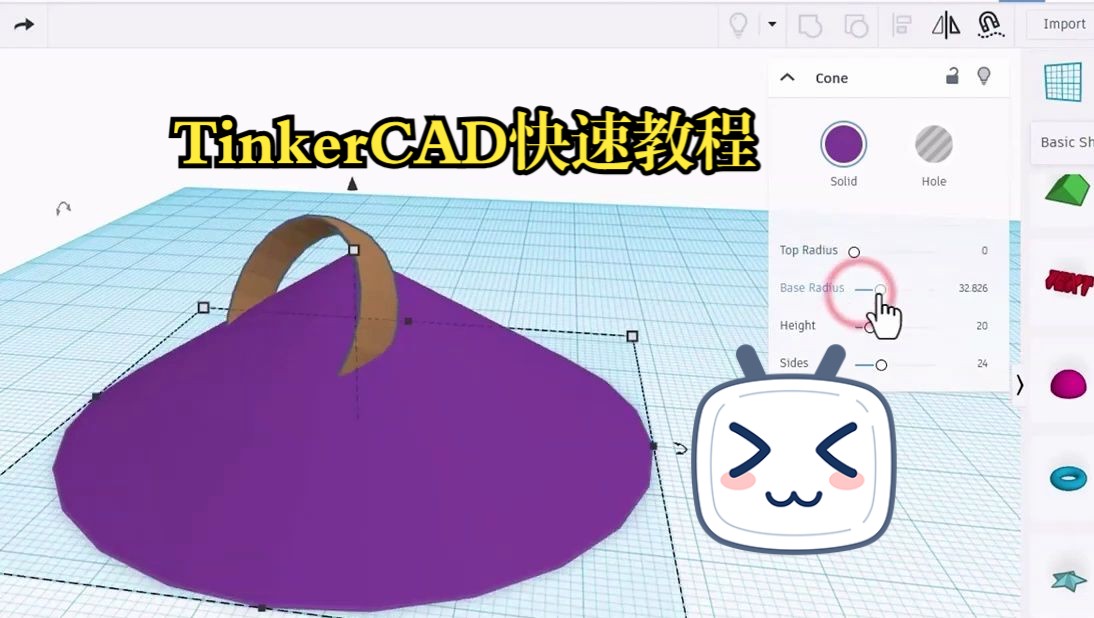
Task: Toggle the lock icon on the Cone panel
Action: click(951, 76)
